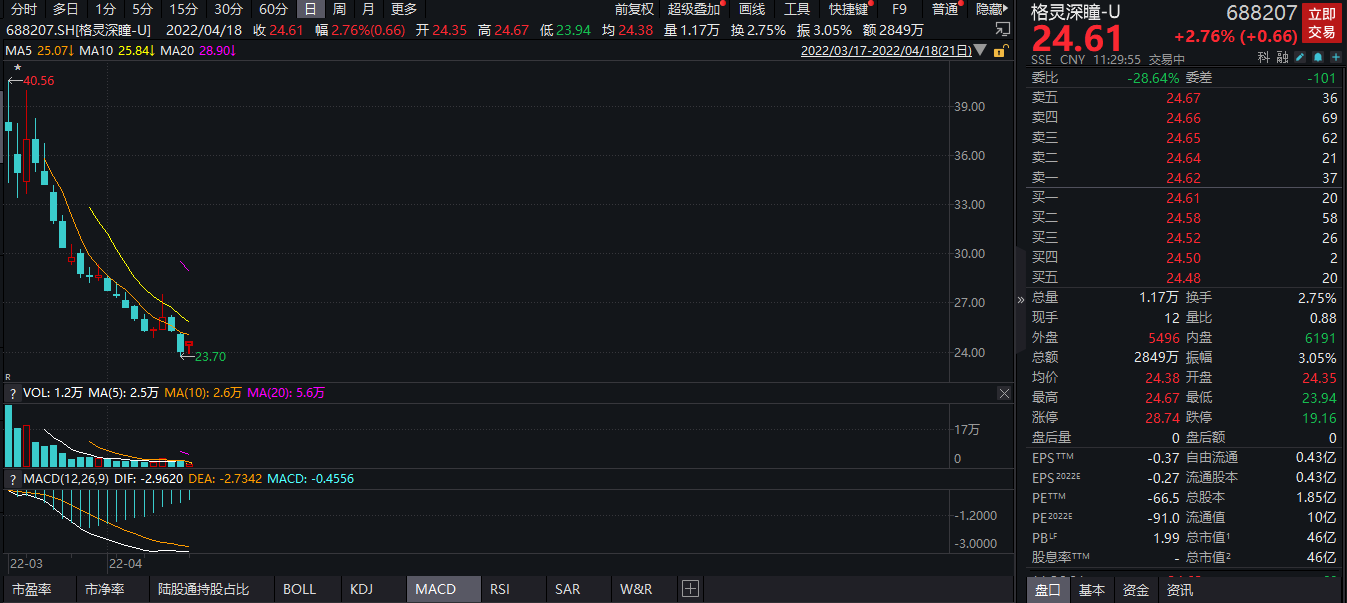Open the 前复权 adjustment dropdown
Viewport: 1347px width, 603px height.
coord(634,9)
